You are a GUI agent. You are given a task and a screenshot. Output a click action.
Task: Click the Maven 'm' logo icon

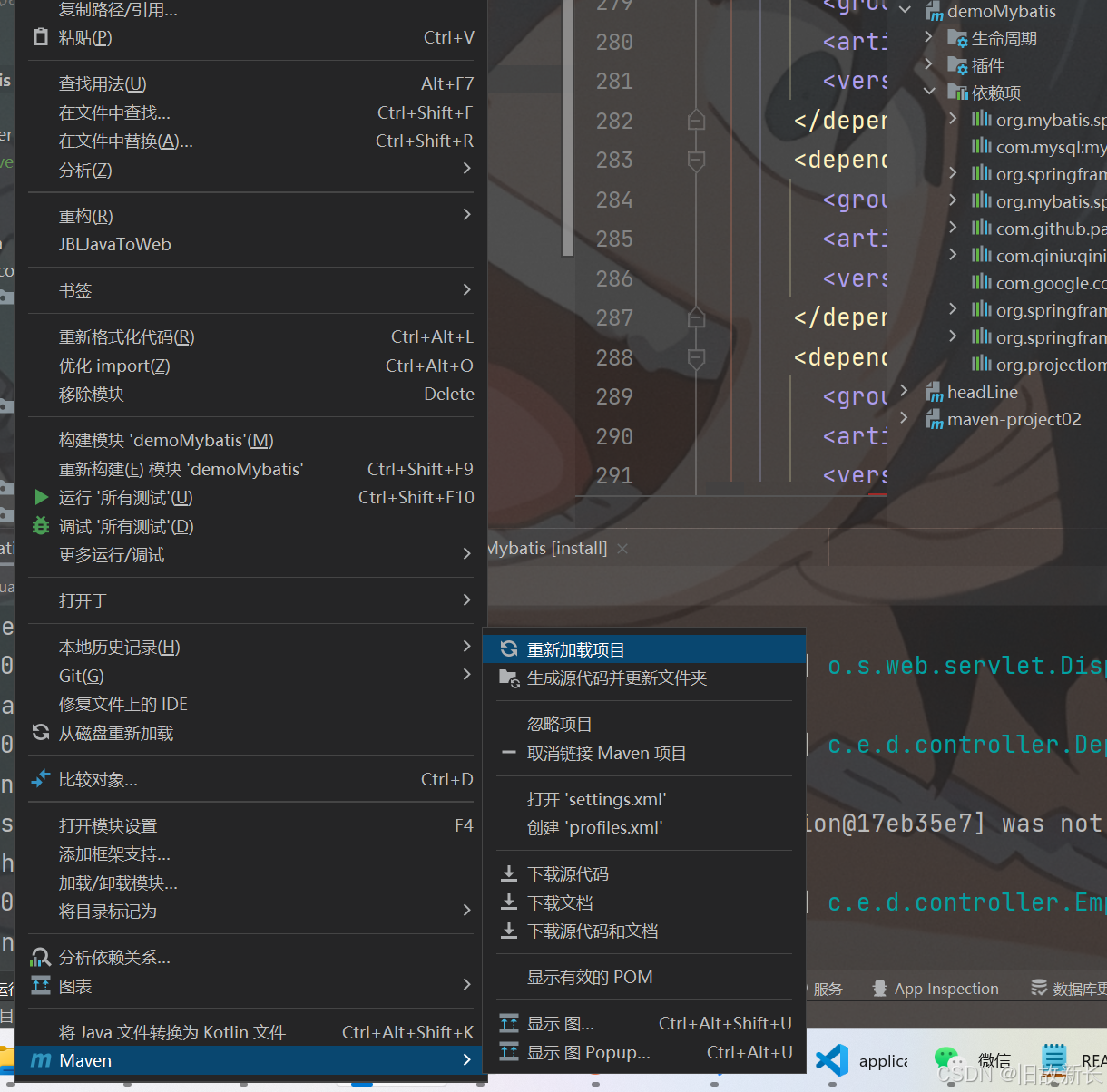(40, 1059)
